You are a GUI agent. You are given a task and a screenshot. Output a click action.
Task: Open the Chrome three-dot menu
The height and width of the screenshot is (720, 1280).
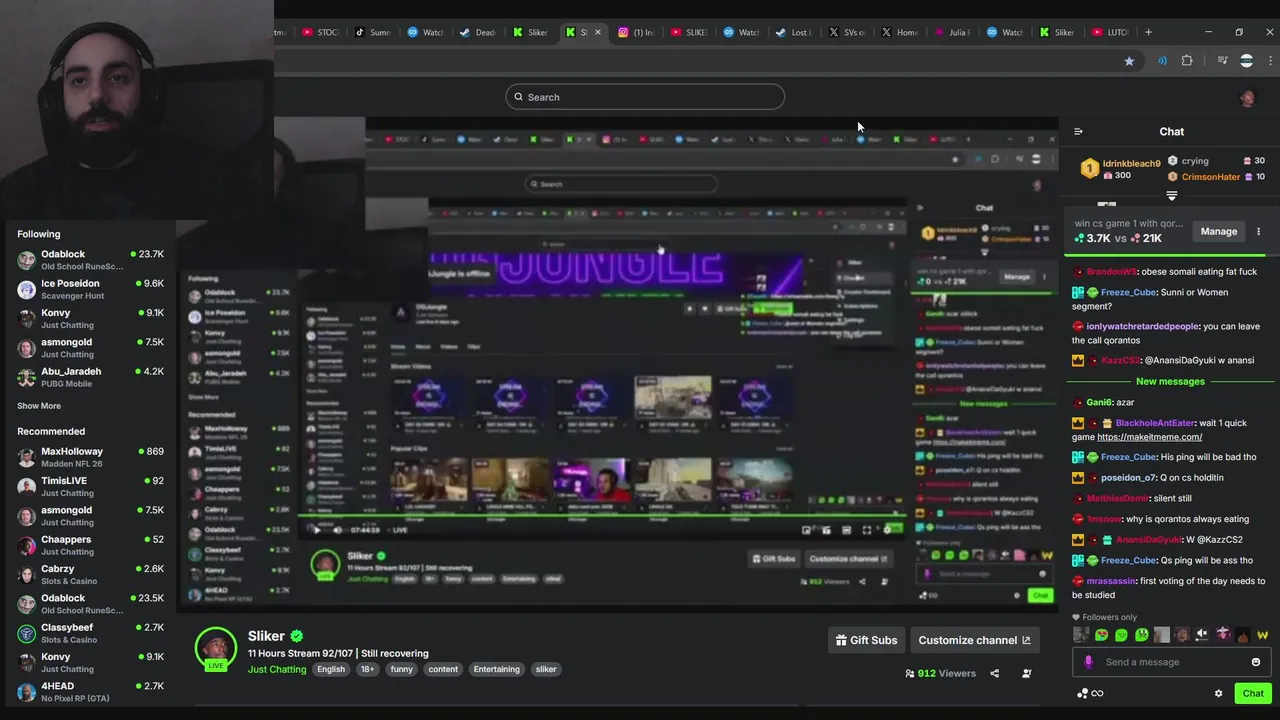click(1270, 61)
